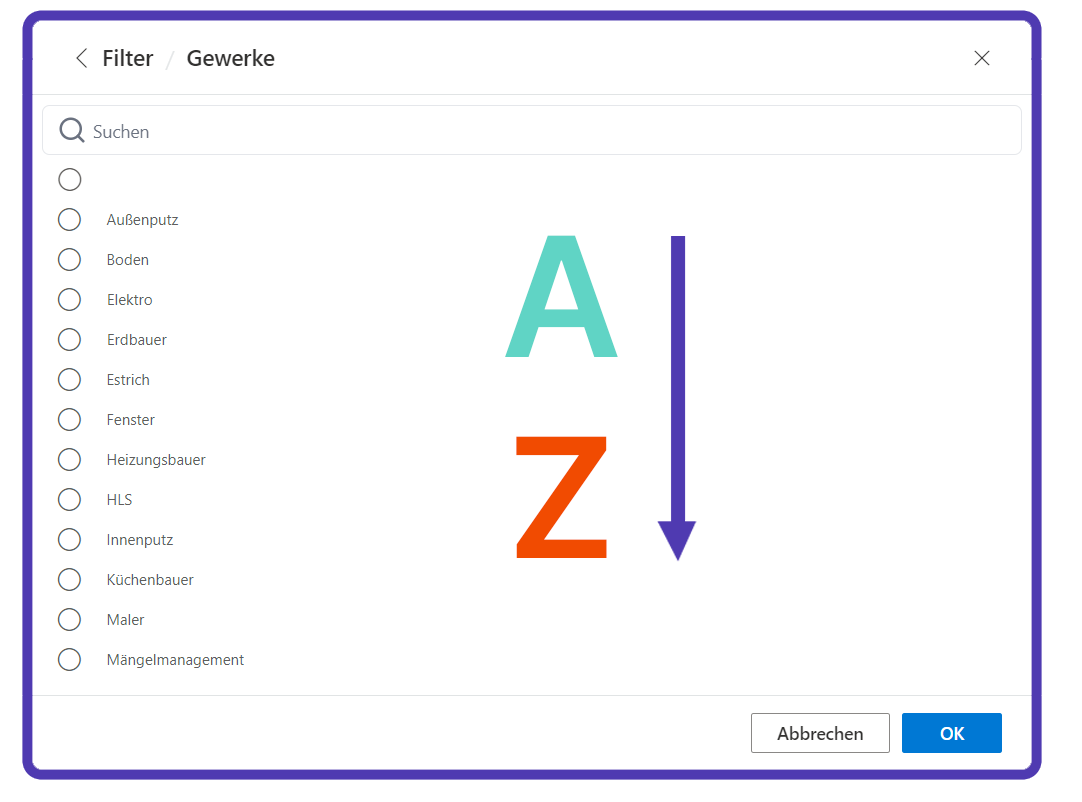Click the magnifying glass search icon
Image resolution: width=1082 pixels, height=802 pixels.
[71, 131]
